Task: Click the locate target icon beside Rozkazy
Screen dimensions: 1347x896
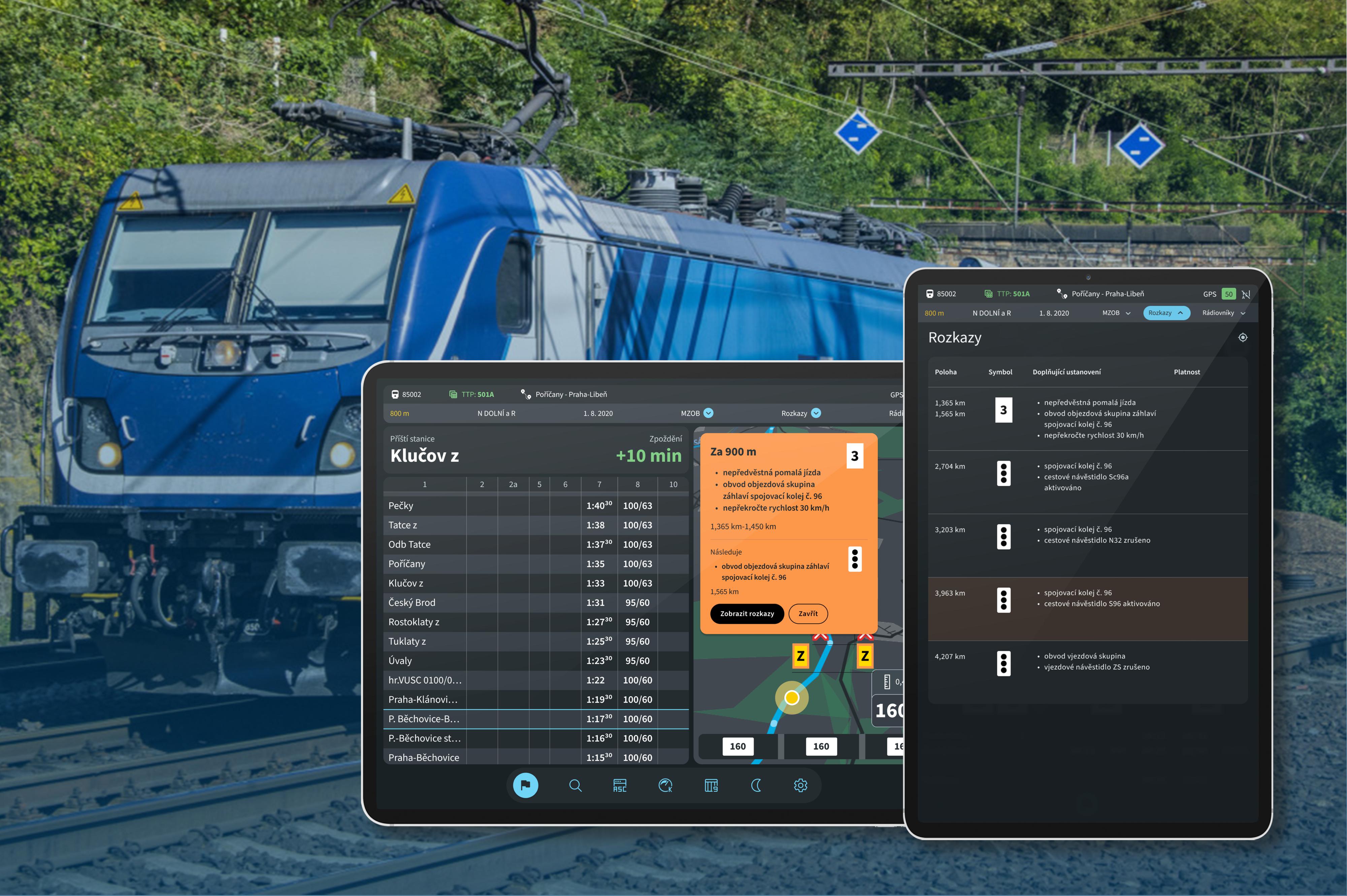Action: tap(1242, 338)
